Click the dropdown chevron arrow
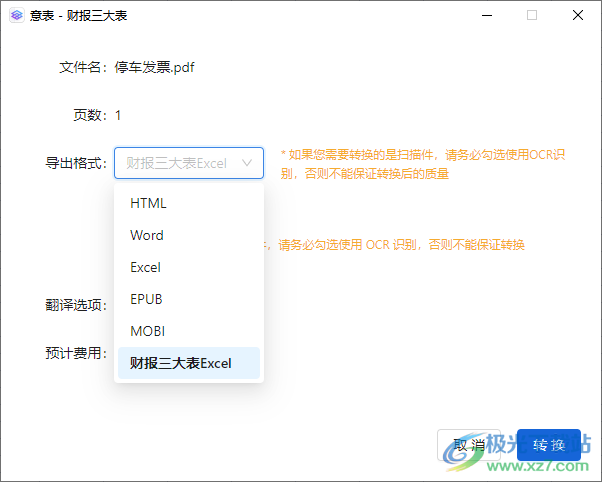This screenshot has height=482, width=602. click(247, 163)
